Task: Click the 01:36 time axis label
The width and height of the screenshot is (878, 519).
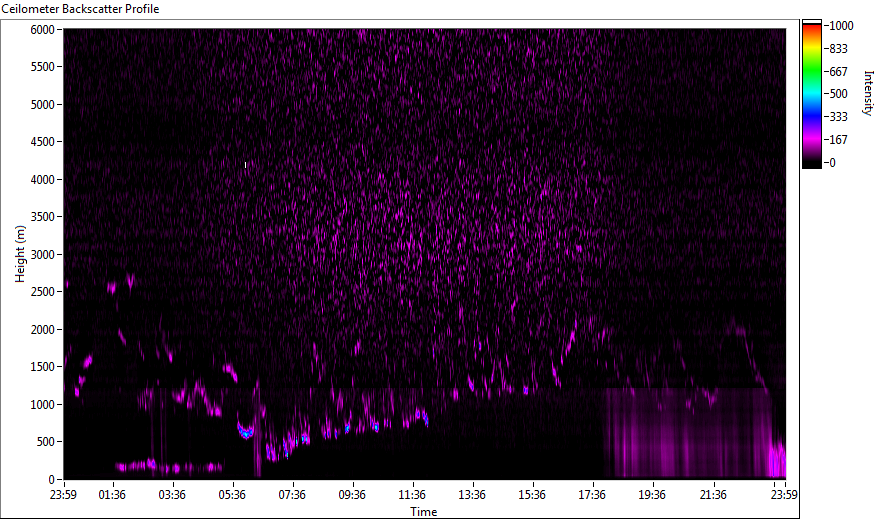Action: [x=112, y=495]
